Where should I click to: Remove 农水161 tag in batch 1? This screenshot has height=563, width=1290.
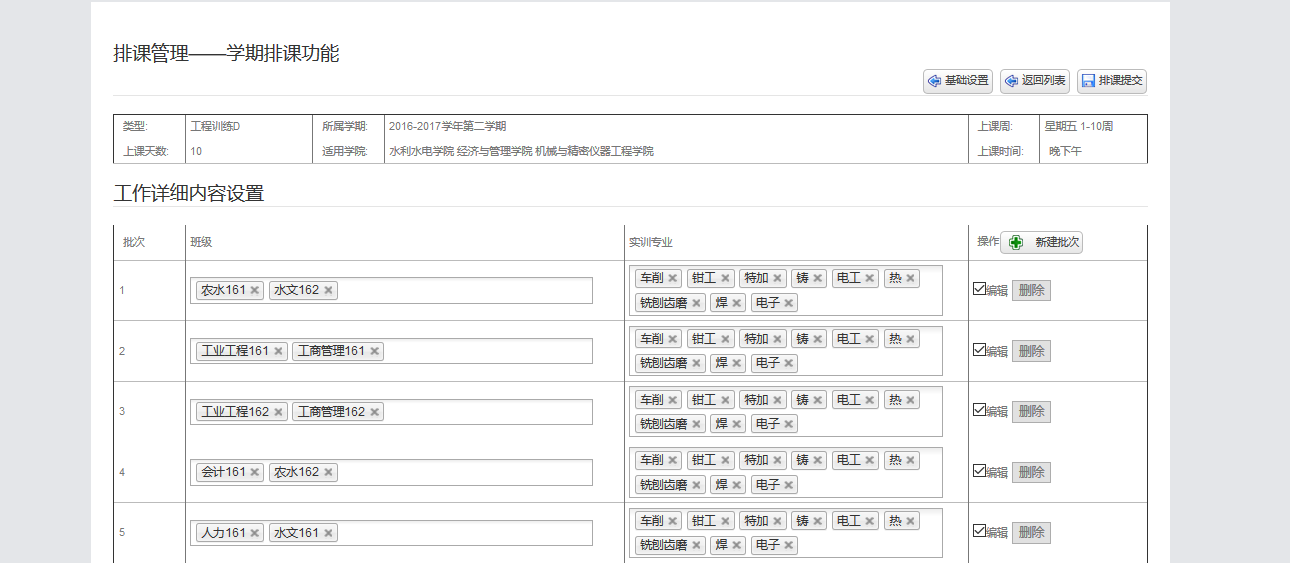tap(255, 290)
